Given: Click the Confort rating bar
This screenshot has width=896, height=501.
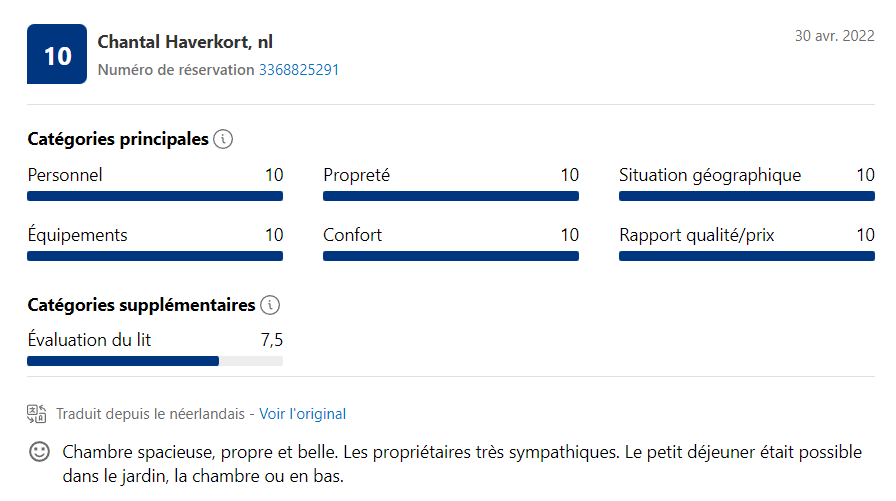Looking at the screenshot, I should point(451,256).
